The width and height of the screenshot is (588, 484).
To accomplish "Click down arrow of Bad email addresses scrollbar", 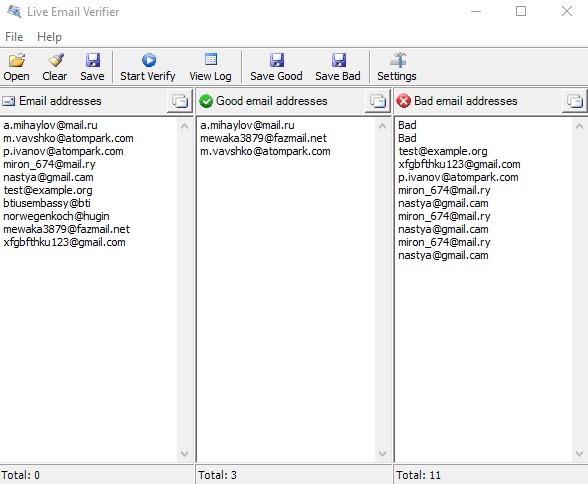I will tap(579, 454).
